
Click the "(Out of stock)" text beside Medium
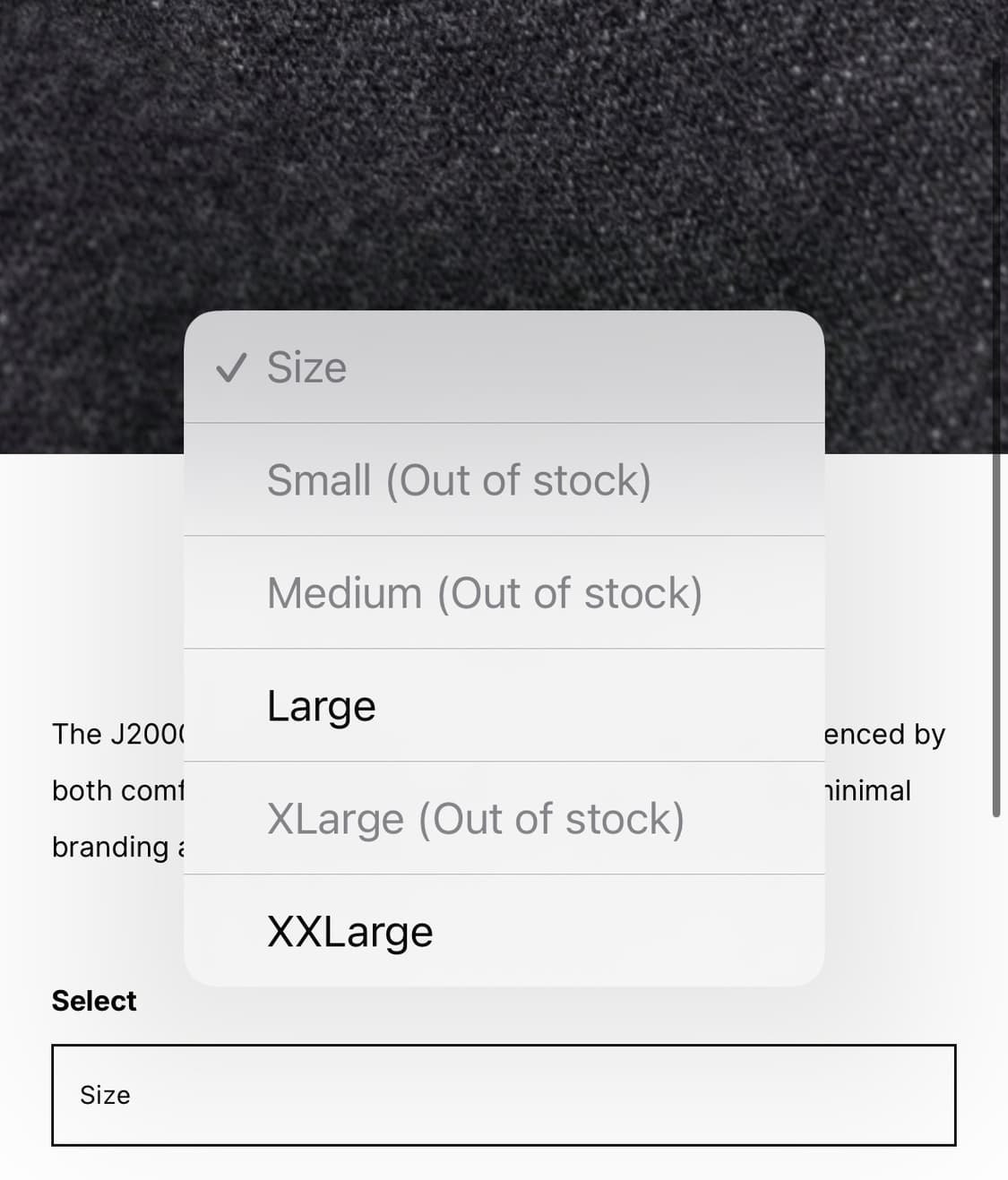(569, 593)
